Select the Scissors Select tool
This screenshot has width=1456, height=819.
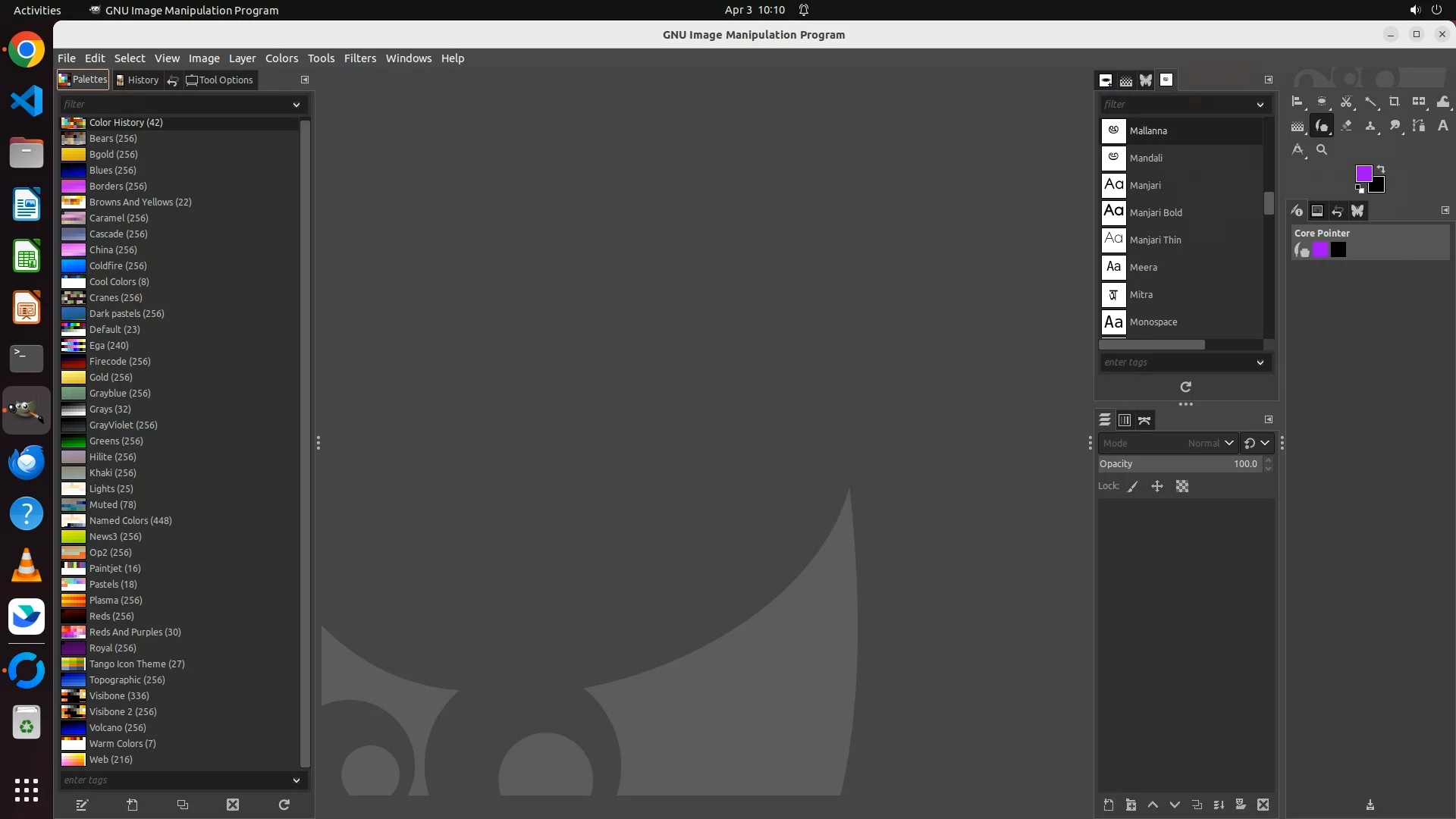[1346, 102]
